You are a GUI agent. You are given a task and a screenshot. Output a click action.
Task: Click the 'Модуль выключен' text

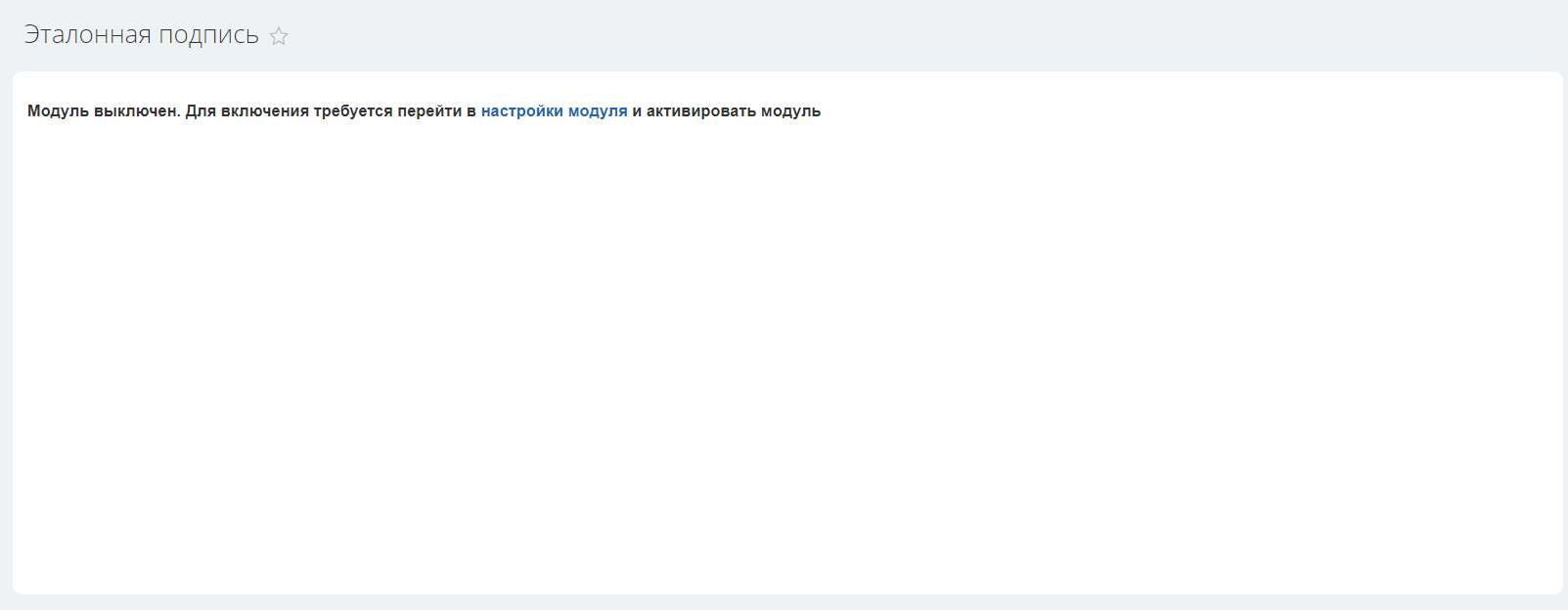[x=103, y=111]
